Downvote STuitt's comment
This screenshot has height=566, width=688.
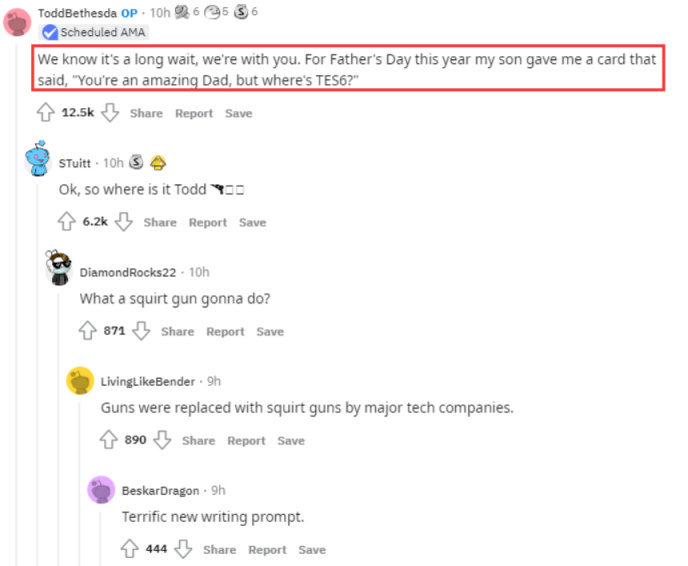pyautogui.click(x=125, y=222)
